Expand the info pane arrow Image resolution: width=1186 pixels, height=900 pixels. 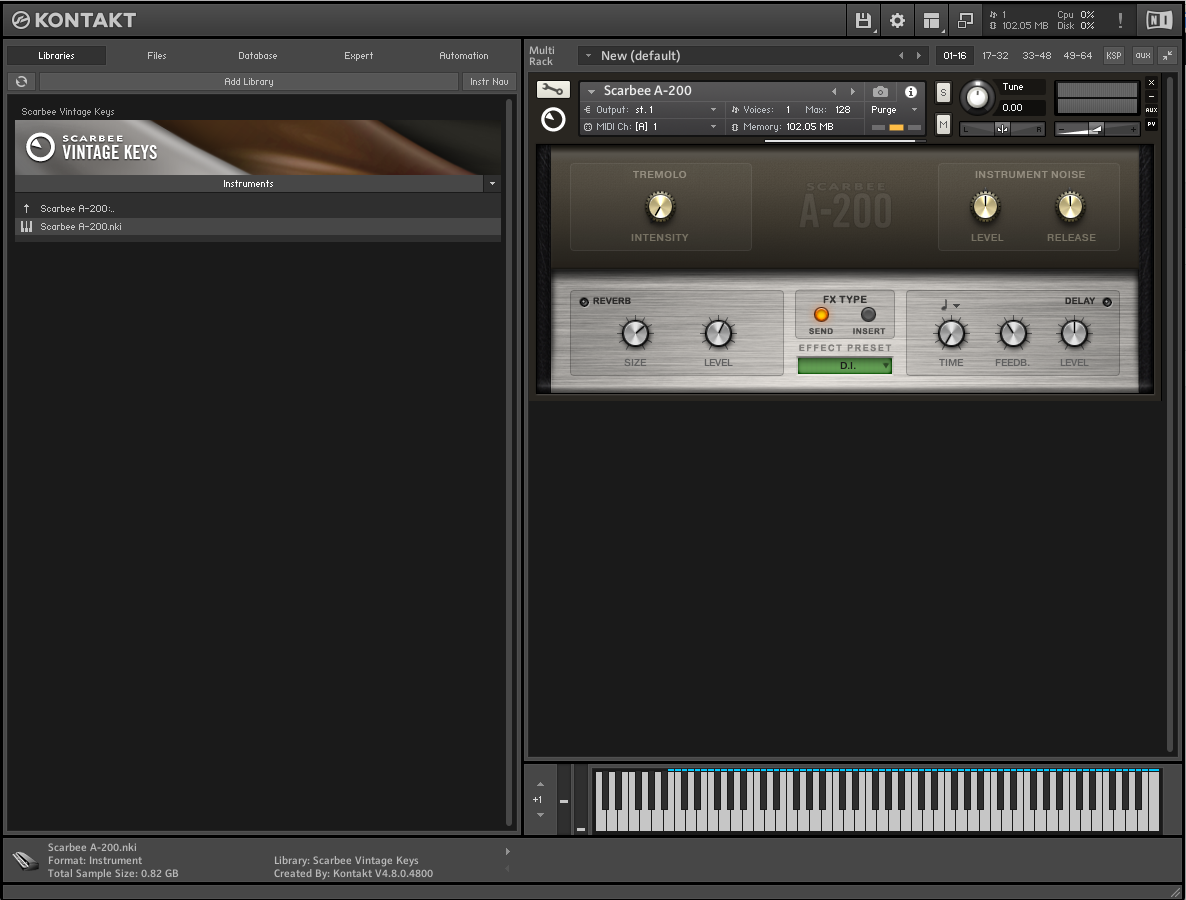(x=508, y=852)
